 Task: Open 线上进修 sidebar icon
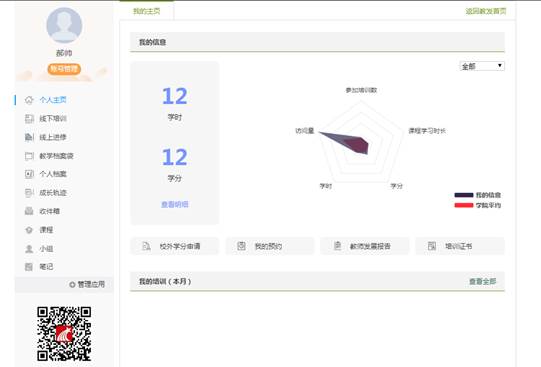[29, 137]
